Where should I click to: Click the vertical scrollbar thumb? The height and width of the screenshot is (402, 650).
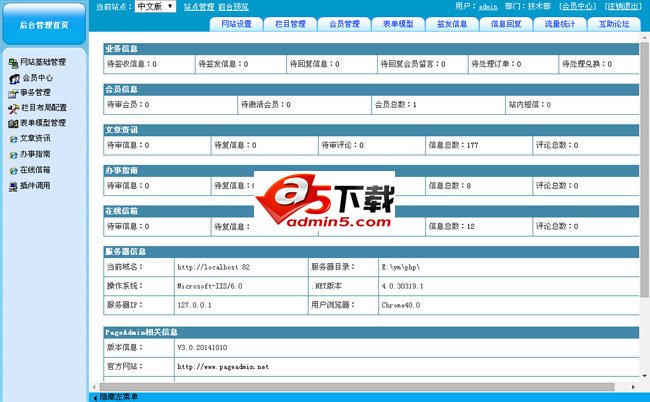click(x=645, y=170)
